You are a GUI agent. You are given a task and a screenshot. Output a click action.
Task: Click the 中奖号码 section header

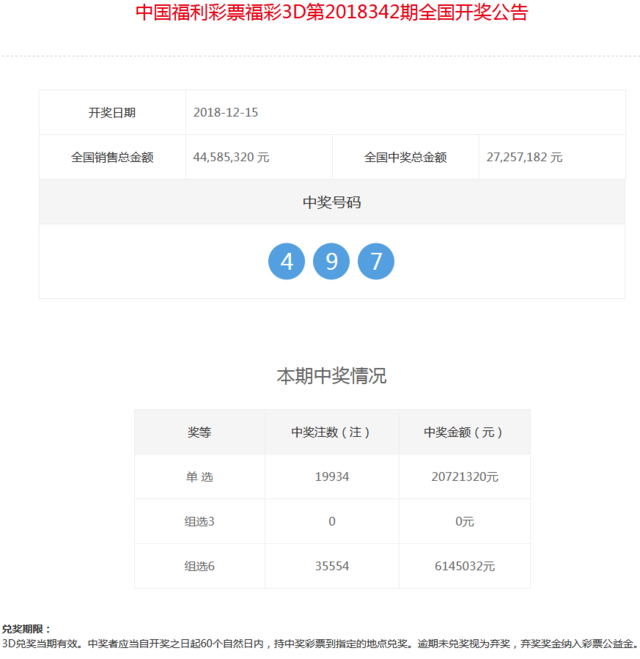[x=332, y=202]
